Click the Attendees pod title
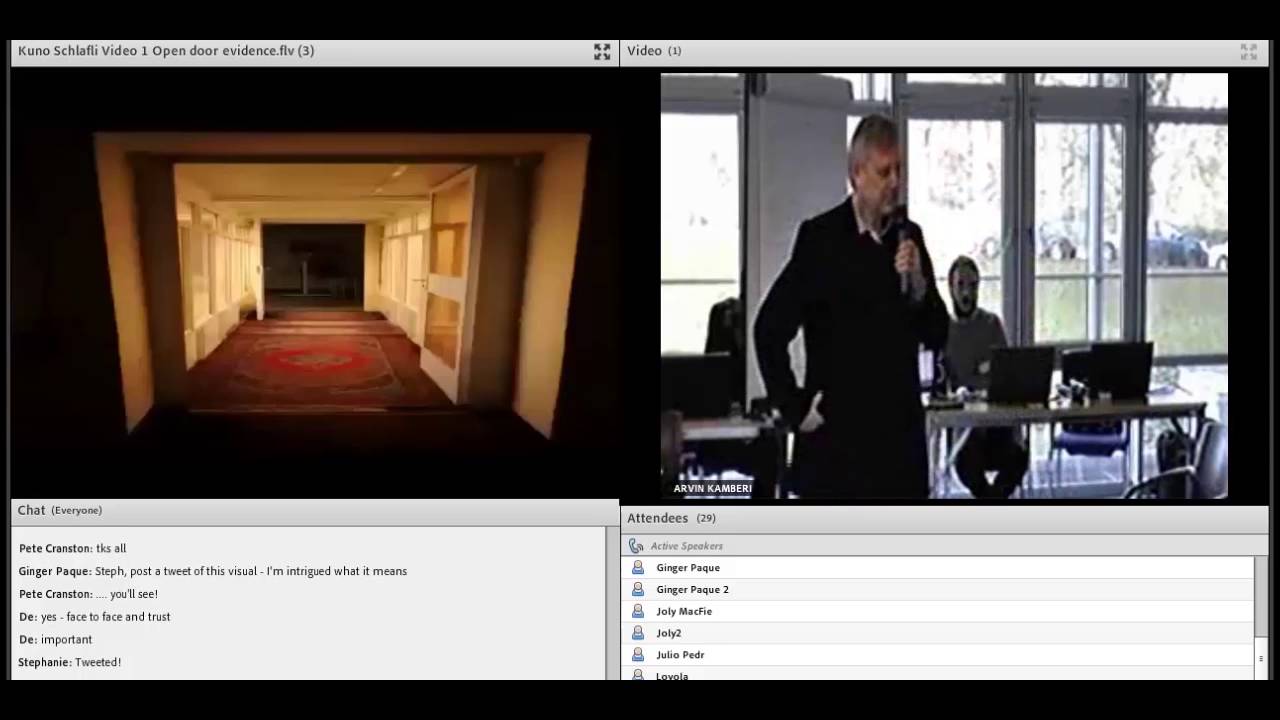 coord(657,518)
